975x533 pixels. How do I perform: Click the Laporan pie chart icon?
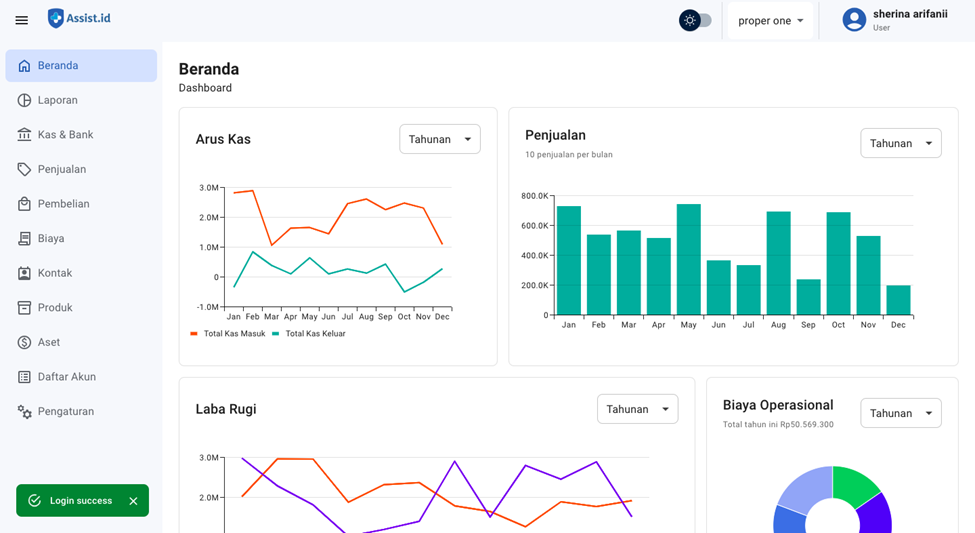tap(24, 100)
